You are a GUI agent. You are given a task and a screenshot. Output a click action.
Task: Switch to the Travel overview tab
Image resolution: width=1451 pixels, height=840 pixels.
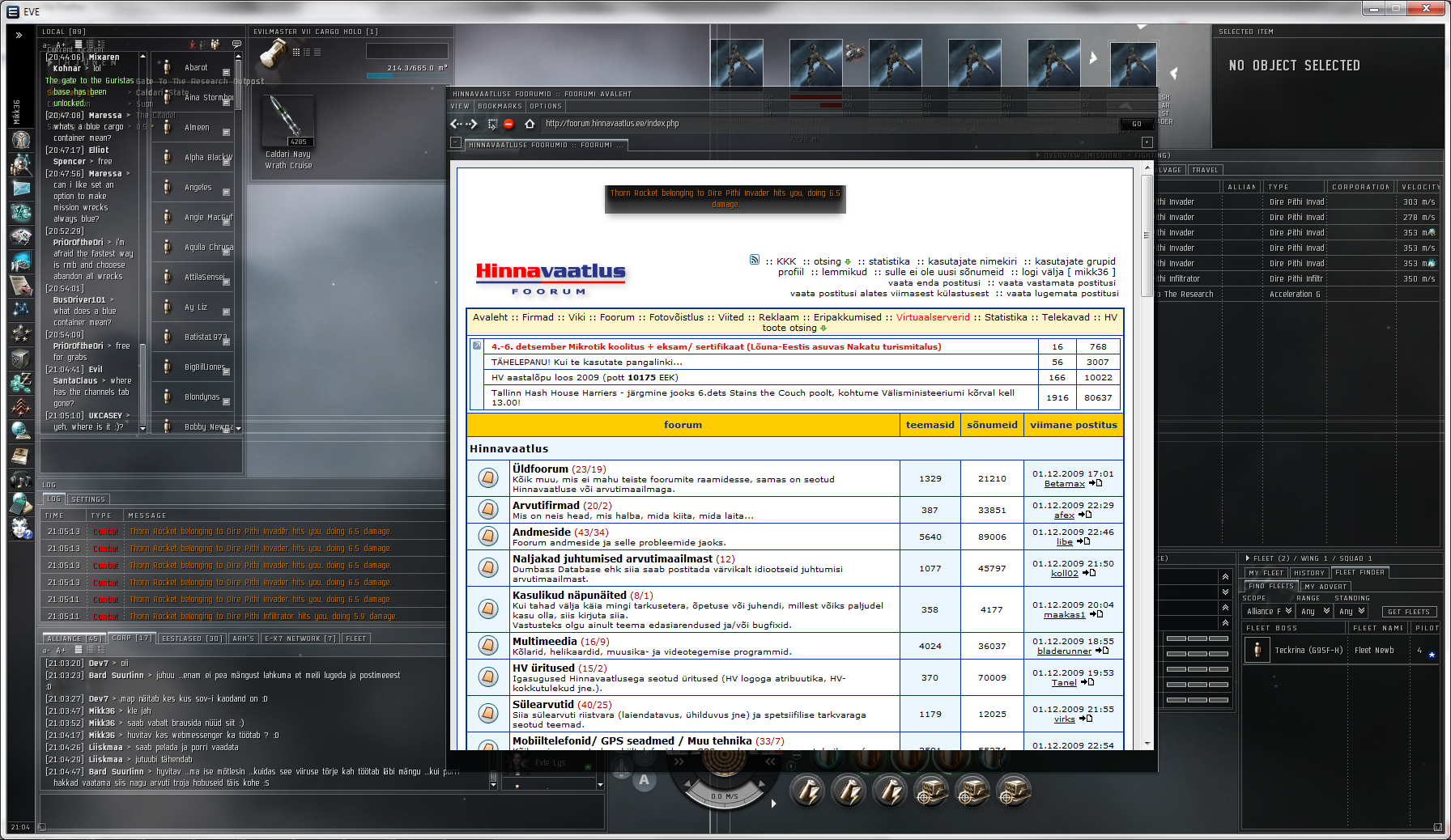[x=1205, y=170]
